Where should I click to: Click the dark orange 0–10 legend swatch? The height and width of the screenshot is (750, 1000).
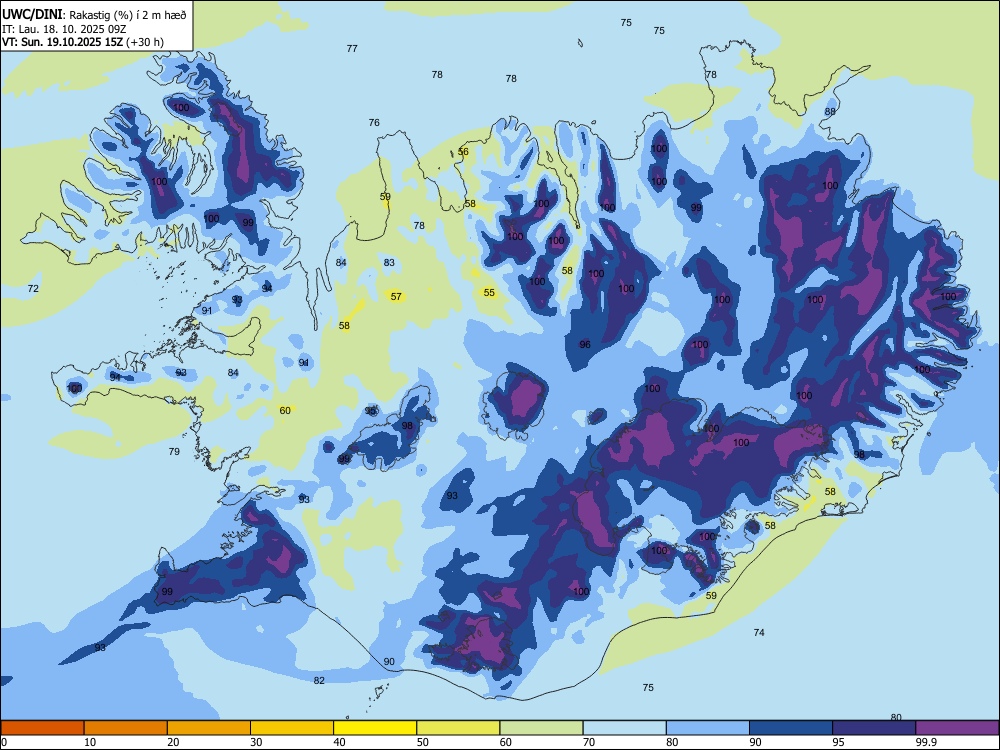click(42, 728)
